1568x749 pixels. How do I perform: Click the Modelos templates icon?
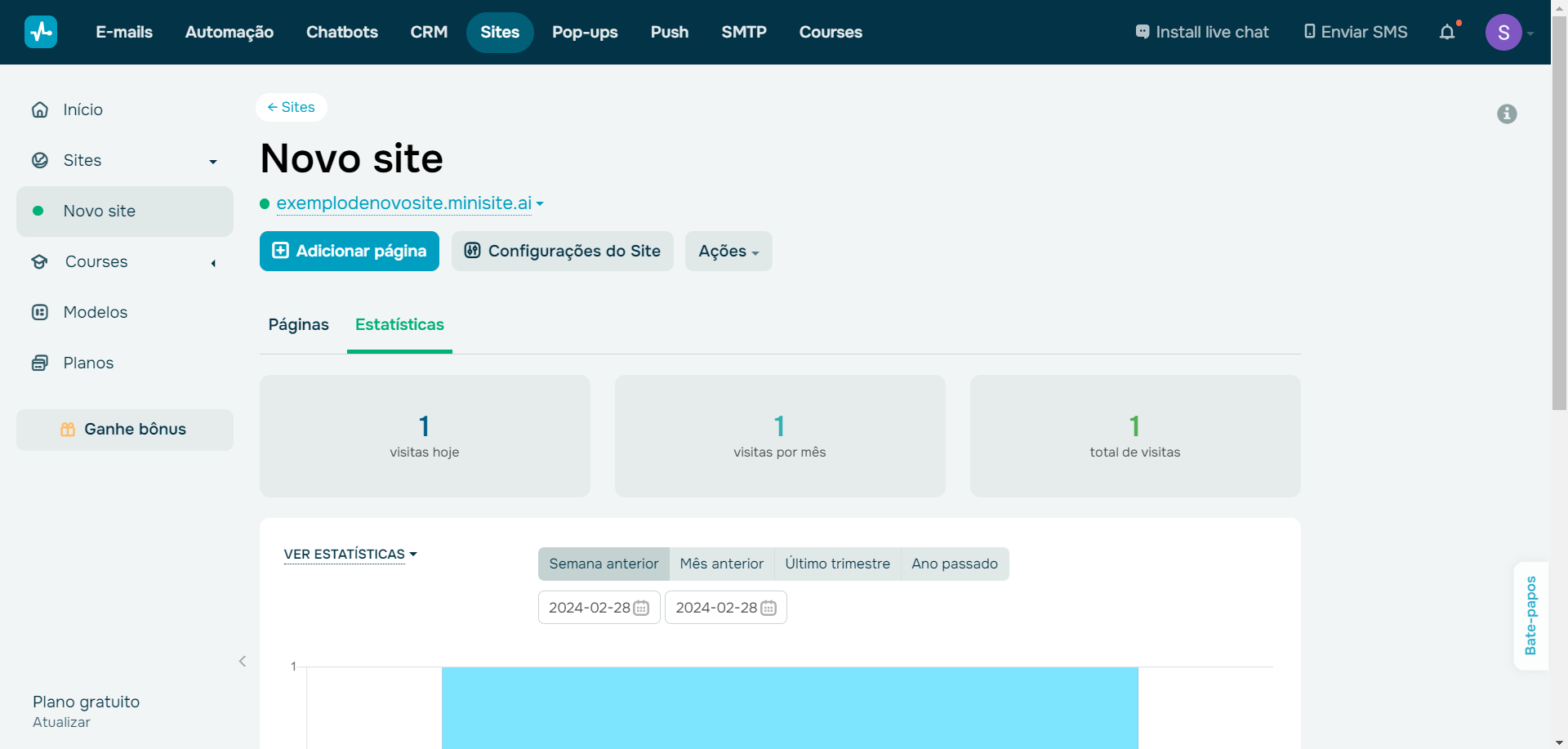tap(40, 312)
